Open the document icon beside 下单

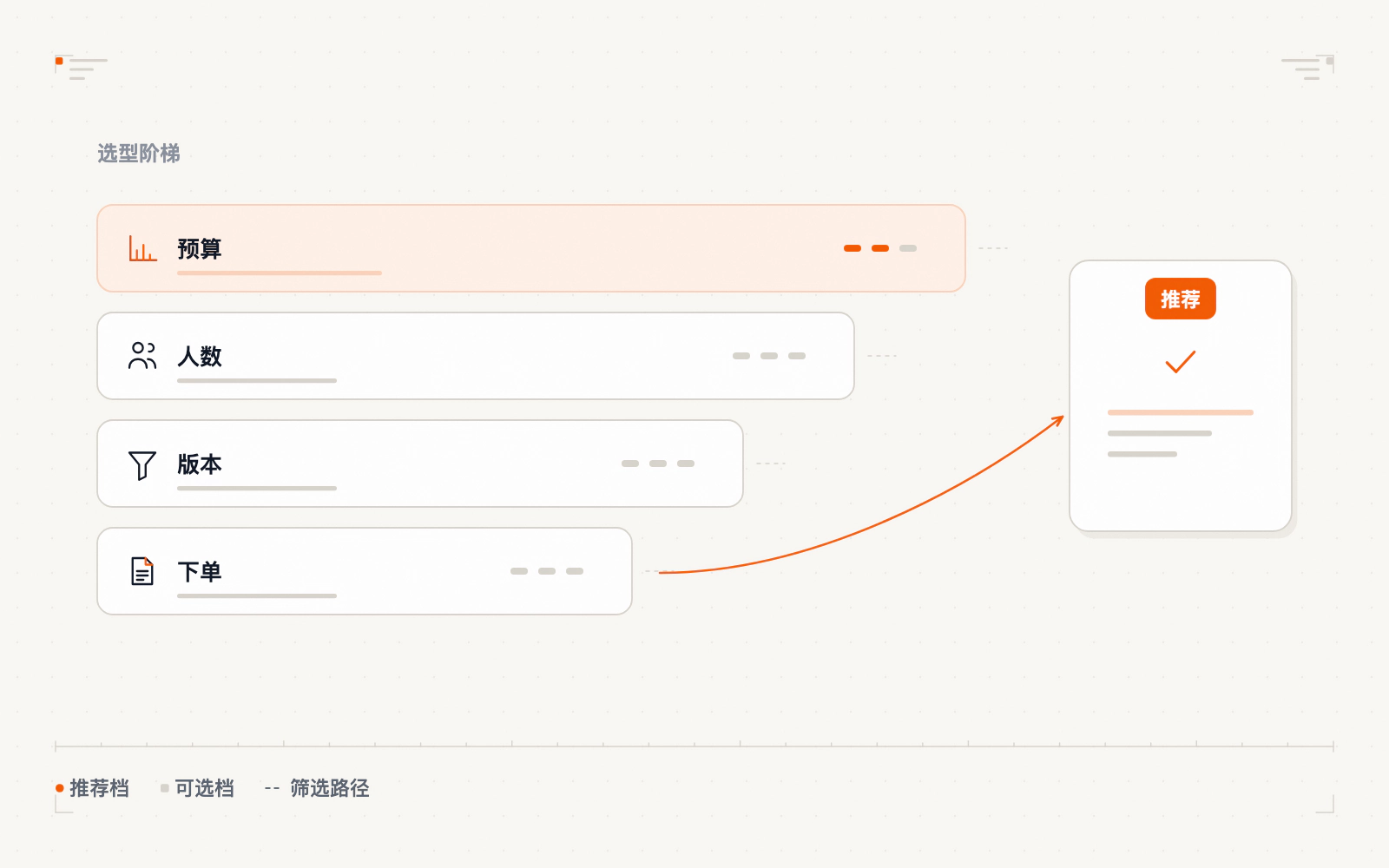tap(142, 571)
